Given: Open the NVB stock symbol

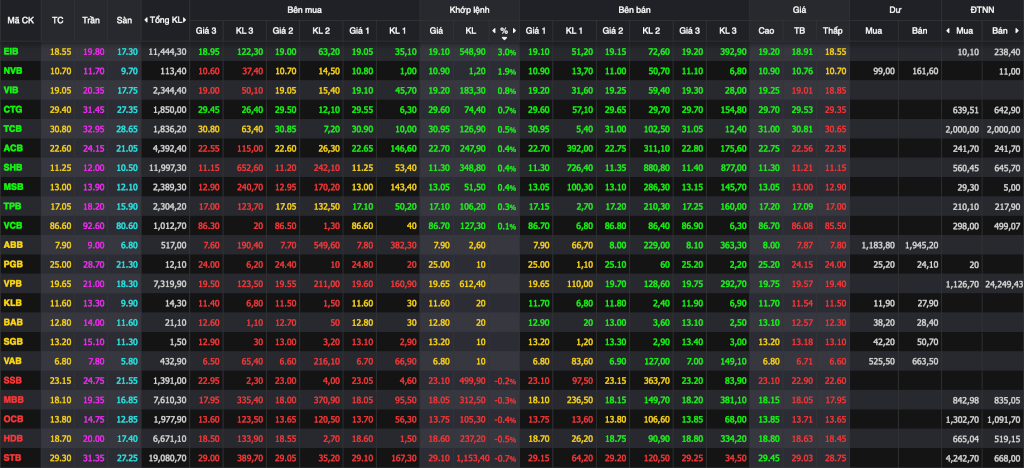Looking at the screenshot, I should 12,70.
